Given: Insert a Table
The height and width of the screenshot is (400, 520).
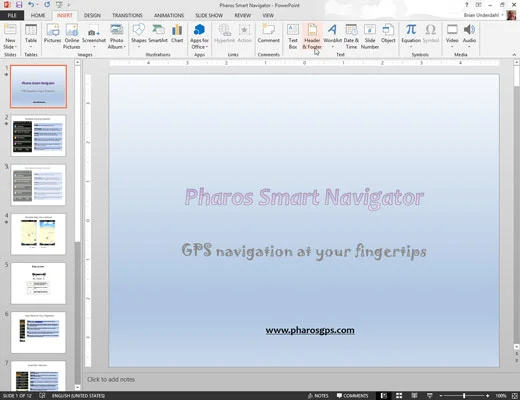Looking at the screenshot, I should tap(31, 37).
